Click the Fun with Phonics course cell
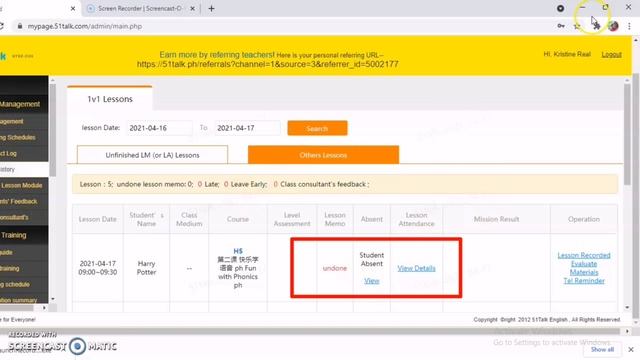This screenshot has height=360, width=640. coord(238,268)
